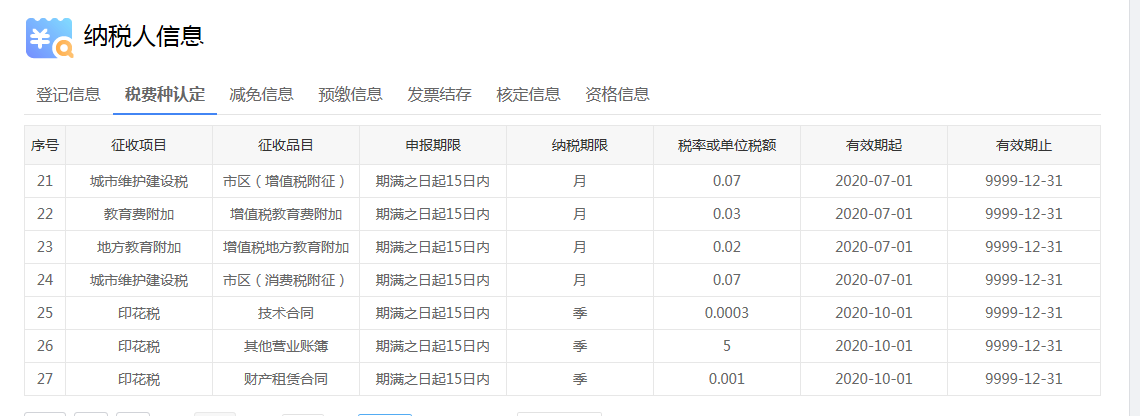
Task: Open the 资格信息 tab
Action: click(x=617, y=95)
